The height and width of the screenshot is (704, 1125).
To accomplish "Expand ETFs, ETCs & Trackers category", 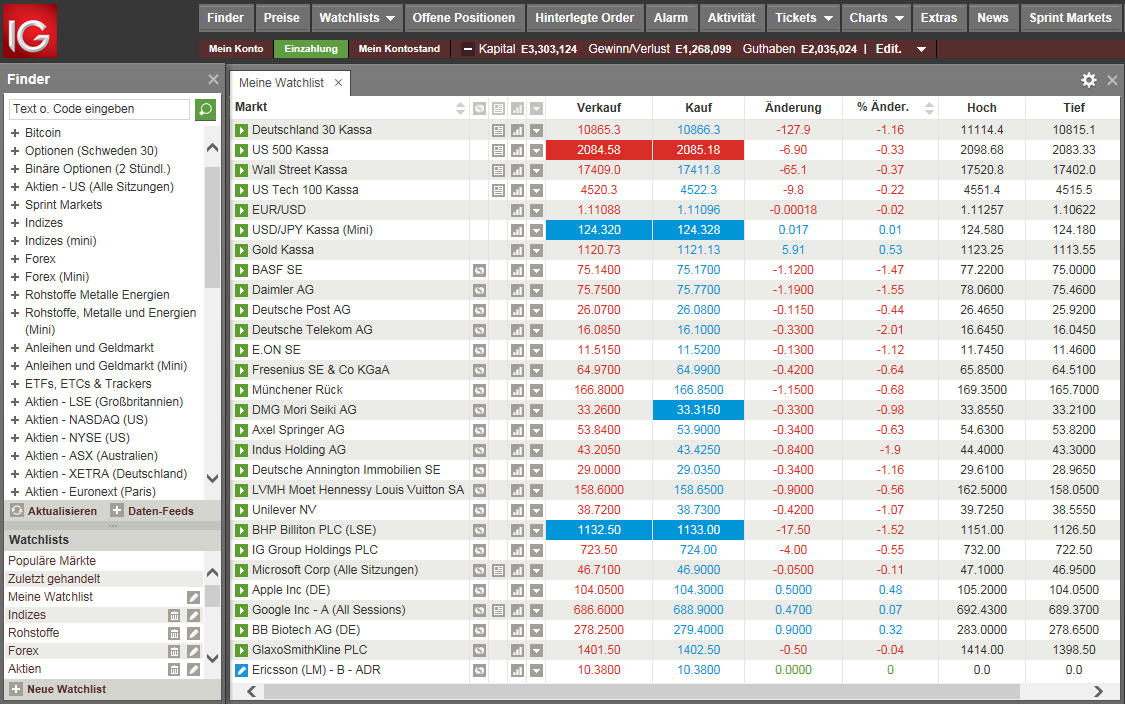I will [14, 384].
